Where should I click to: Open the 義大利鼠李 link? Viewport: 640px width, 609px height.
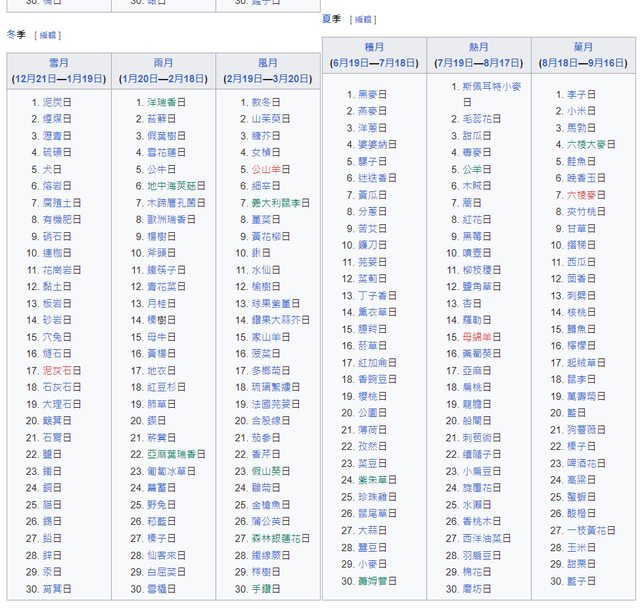[x=275, y=203]
